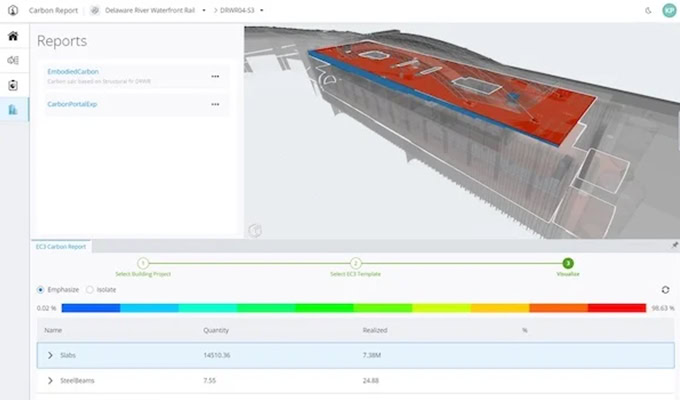Open options menu for CarbonPortalExp report

215,105
